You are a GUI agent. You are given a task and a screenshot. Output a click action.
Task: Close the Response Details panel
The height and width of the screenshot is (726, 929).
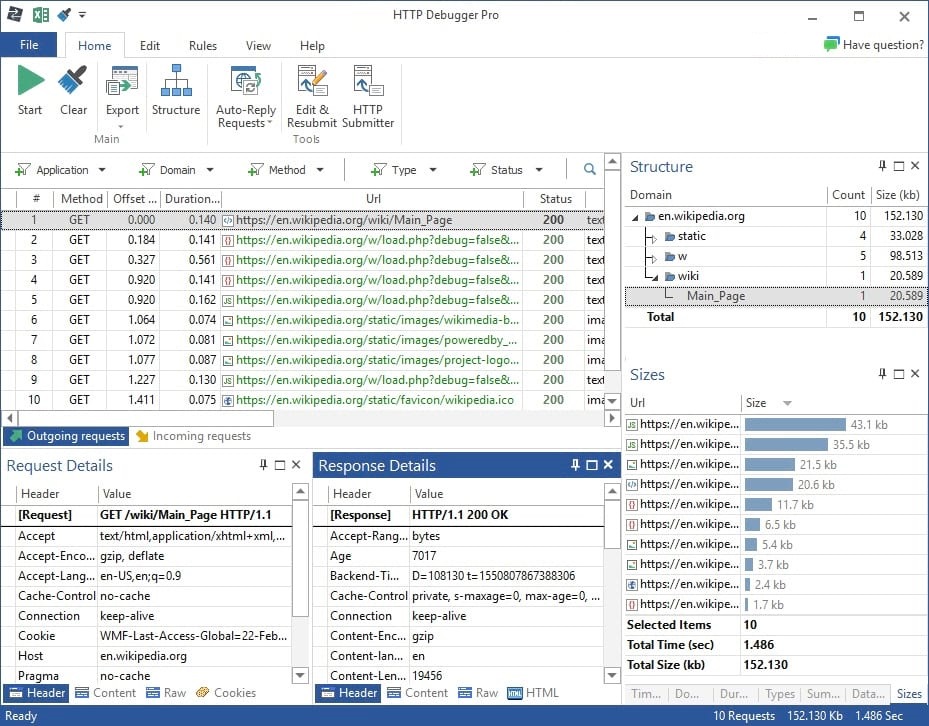608,465
